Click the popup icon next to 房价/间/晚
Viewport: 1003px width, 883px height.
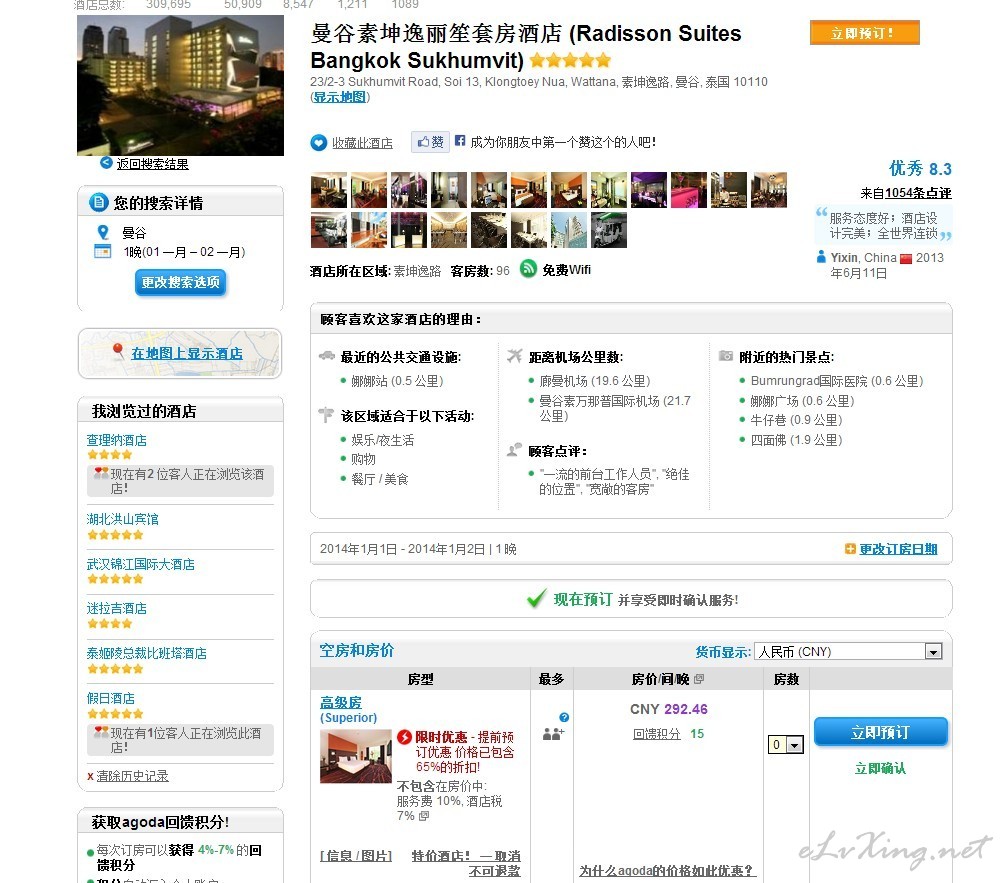click(699, 679)
